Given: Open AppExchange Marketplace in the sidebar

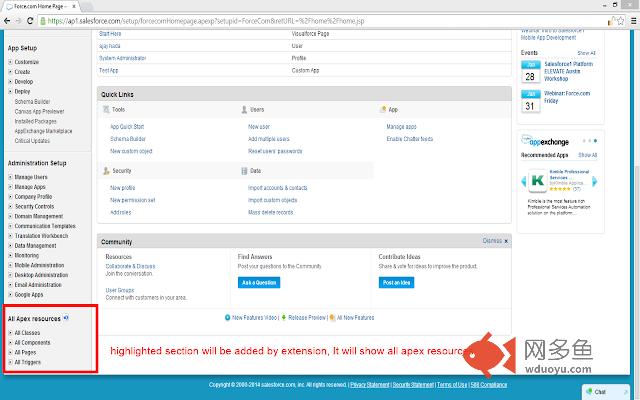Looking at the screenshot, I should 43,131.
